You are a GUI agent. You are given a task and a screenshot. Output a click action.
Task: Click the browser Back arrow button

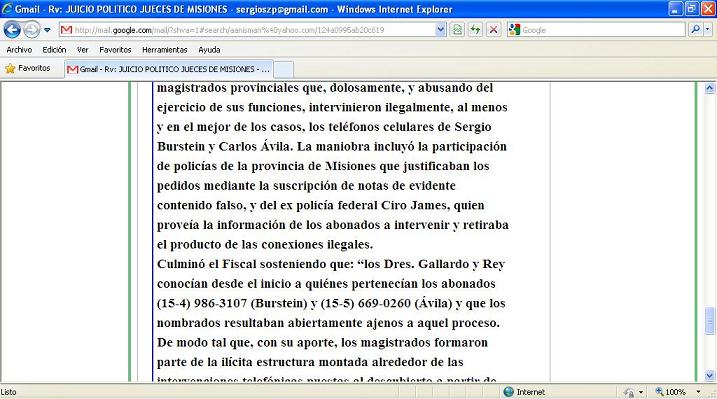12,30
